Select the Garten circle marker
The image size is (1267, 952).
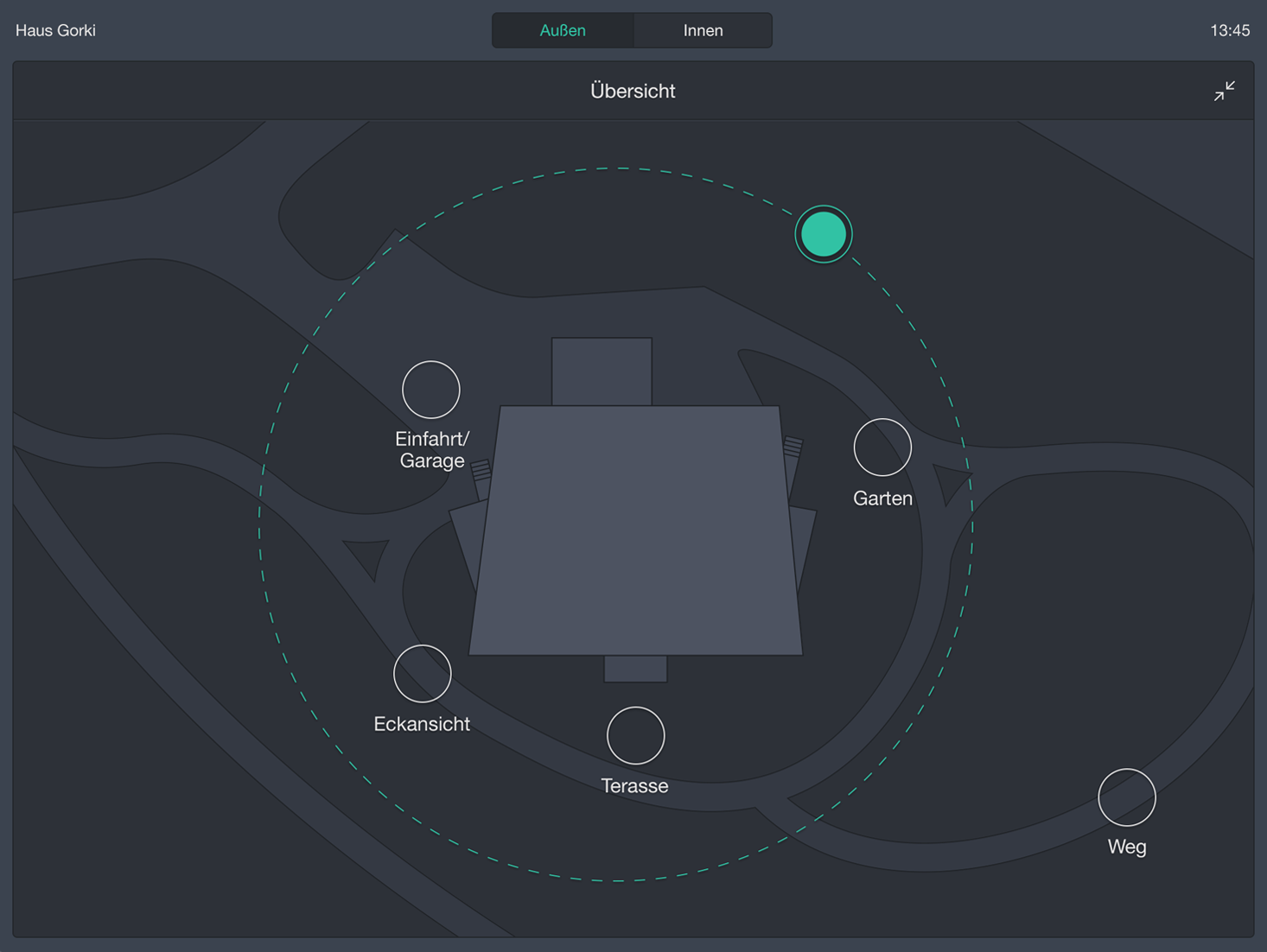tap(882, 447)
